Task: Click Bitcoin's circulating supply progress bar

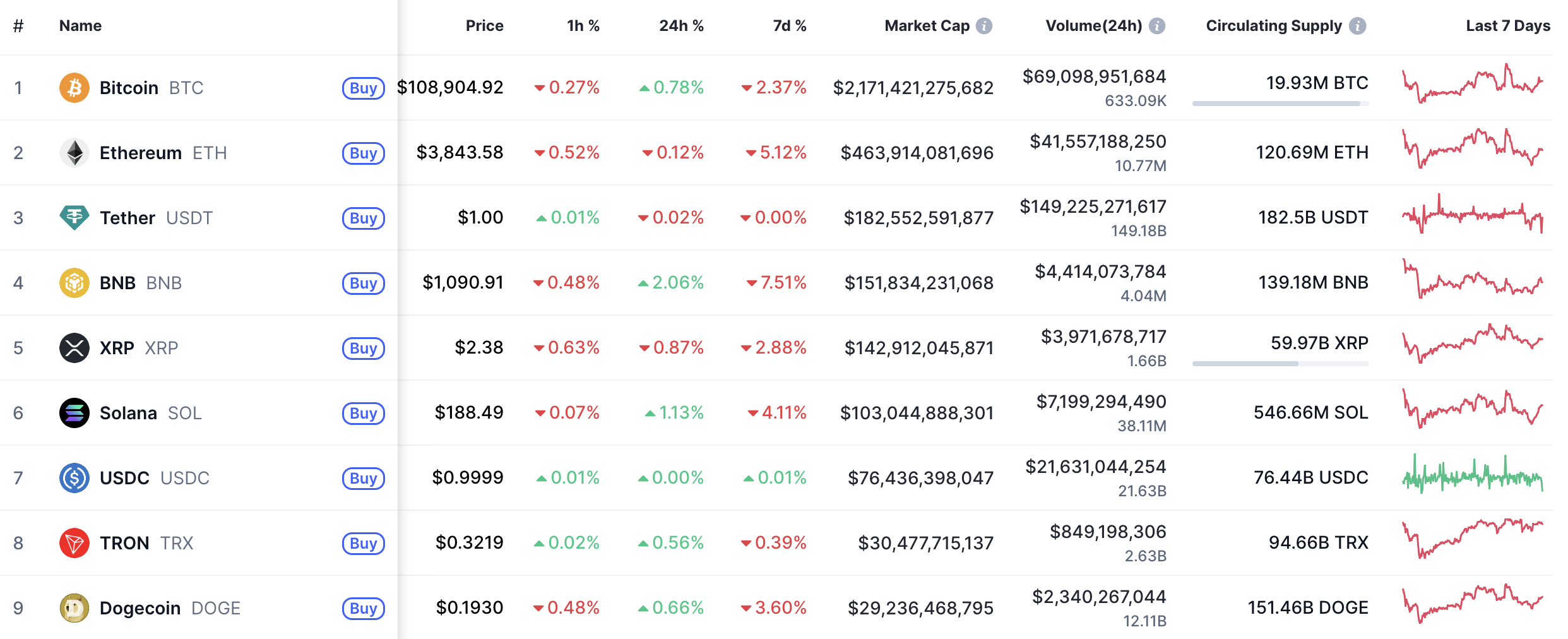Action: (1280, 104)
